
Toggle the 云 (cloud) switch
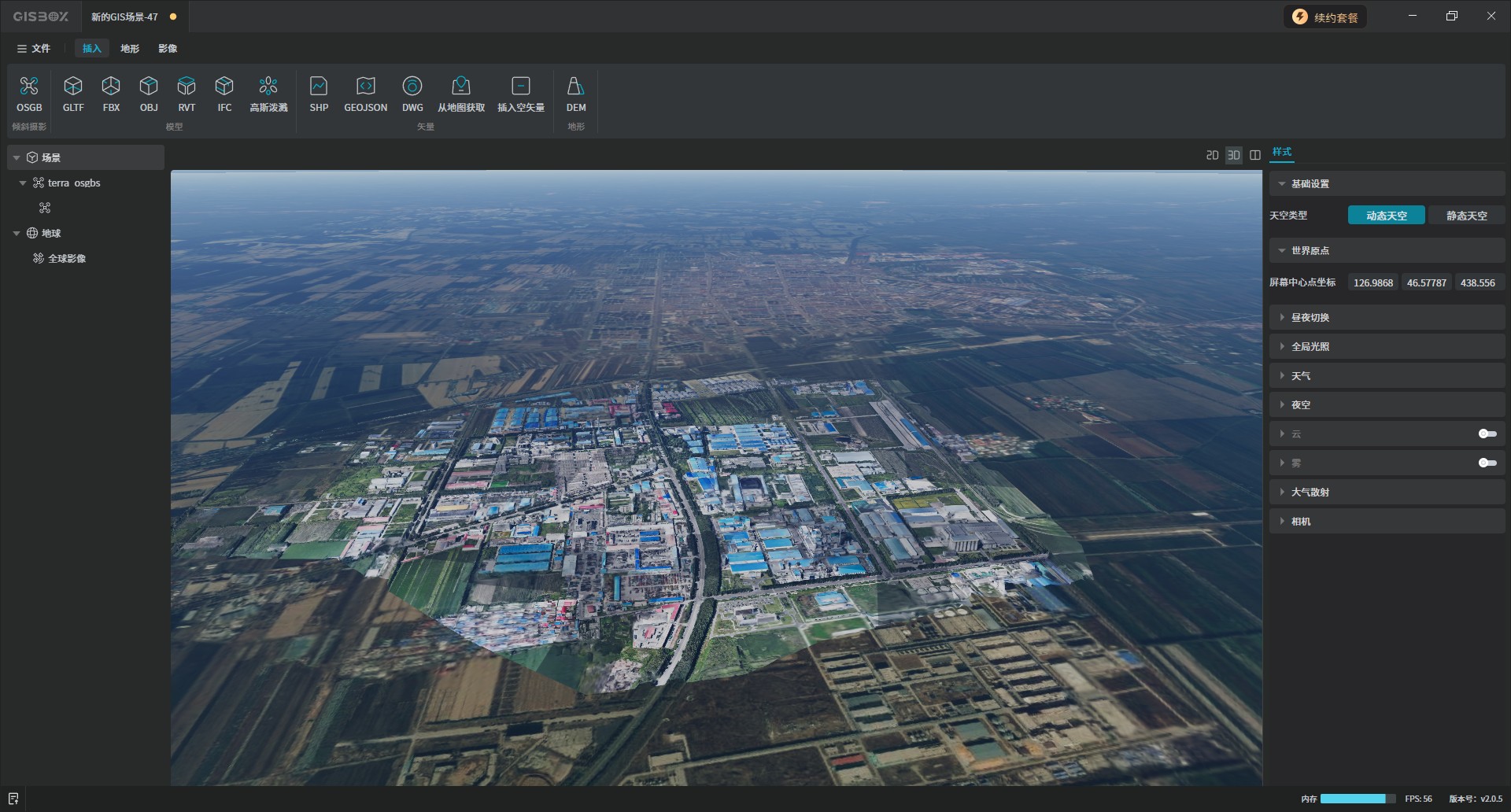[x=1487, y=434]
